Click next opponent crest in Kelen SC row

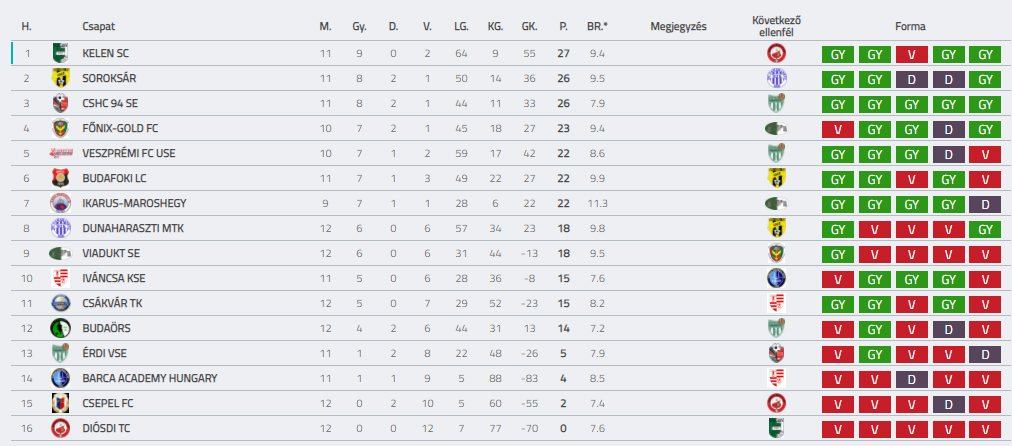coord(777,53)
